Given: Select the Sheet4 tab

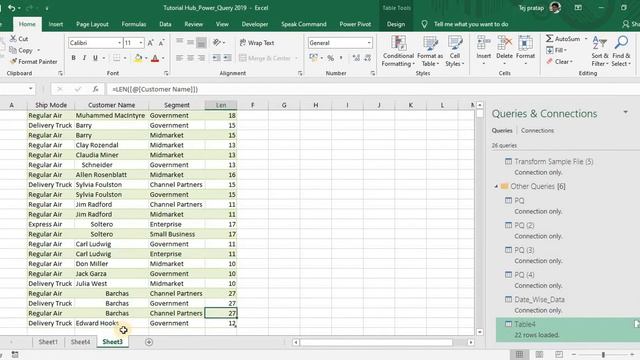Looking at the screenshot, I should 80,342.
